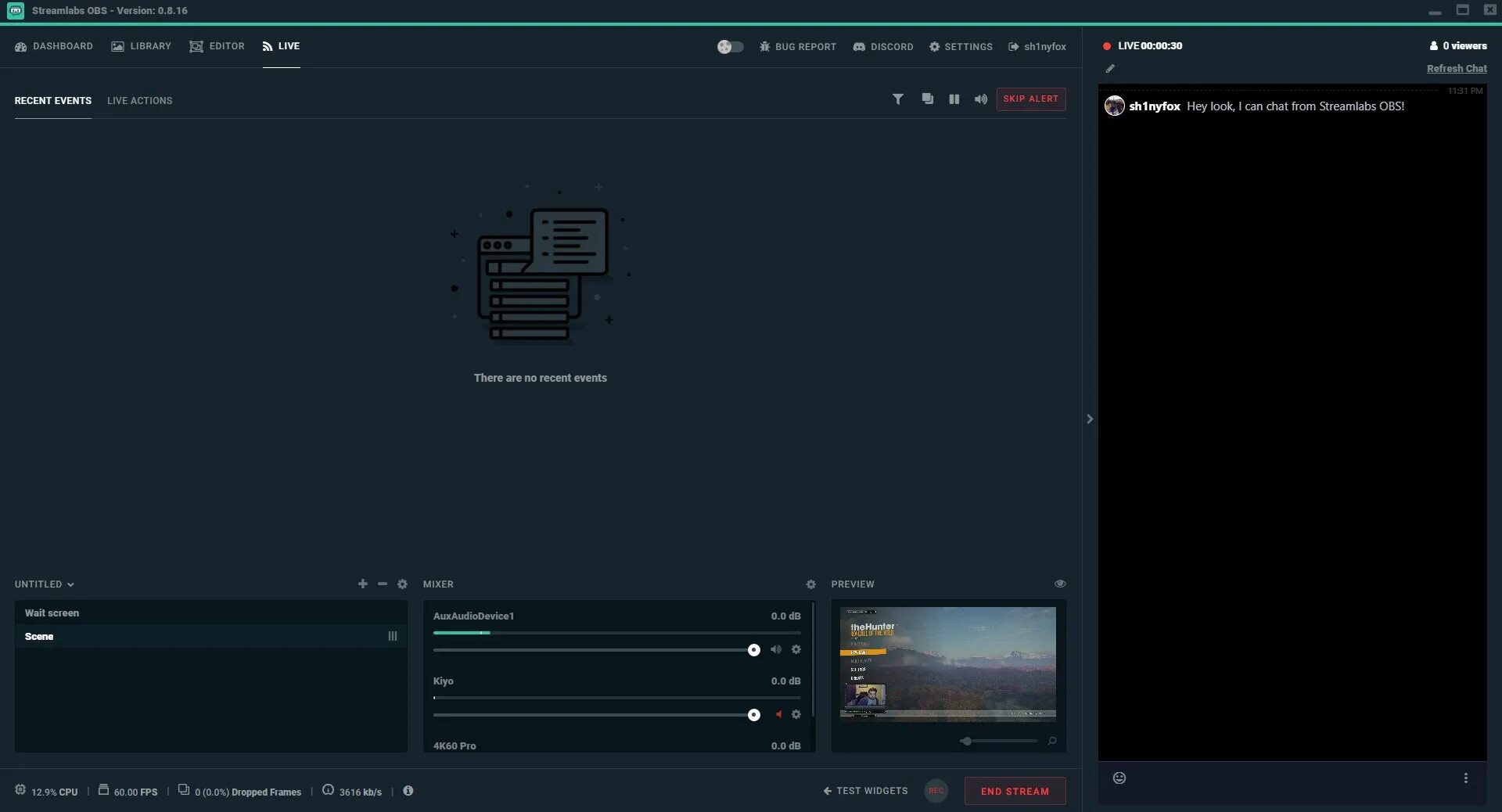
Task: Adjust the preview zoom slider
Action: pos(999,741)
